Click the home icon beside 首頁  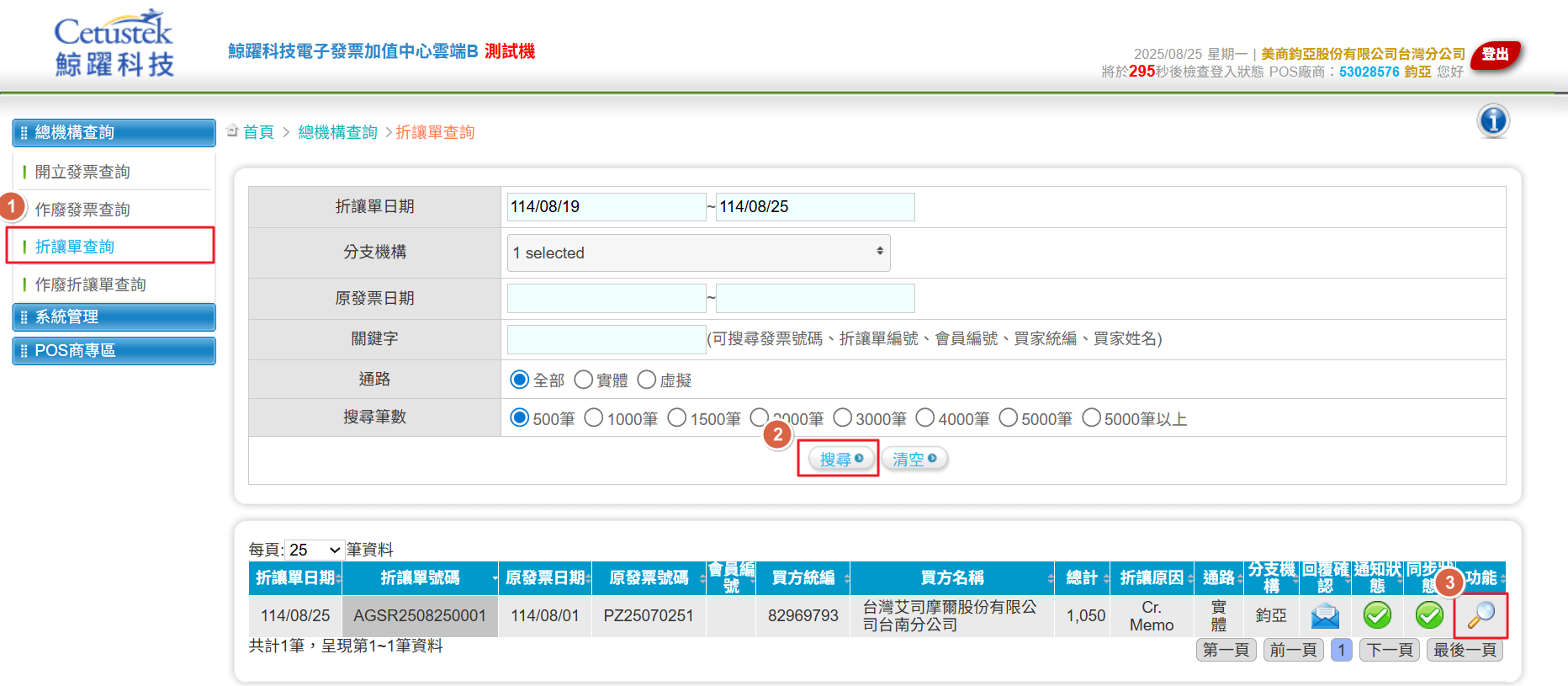tap(232, 130)
